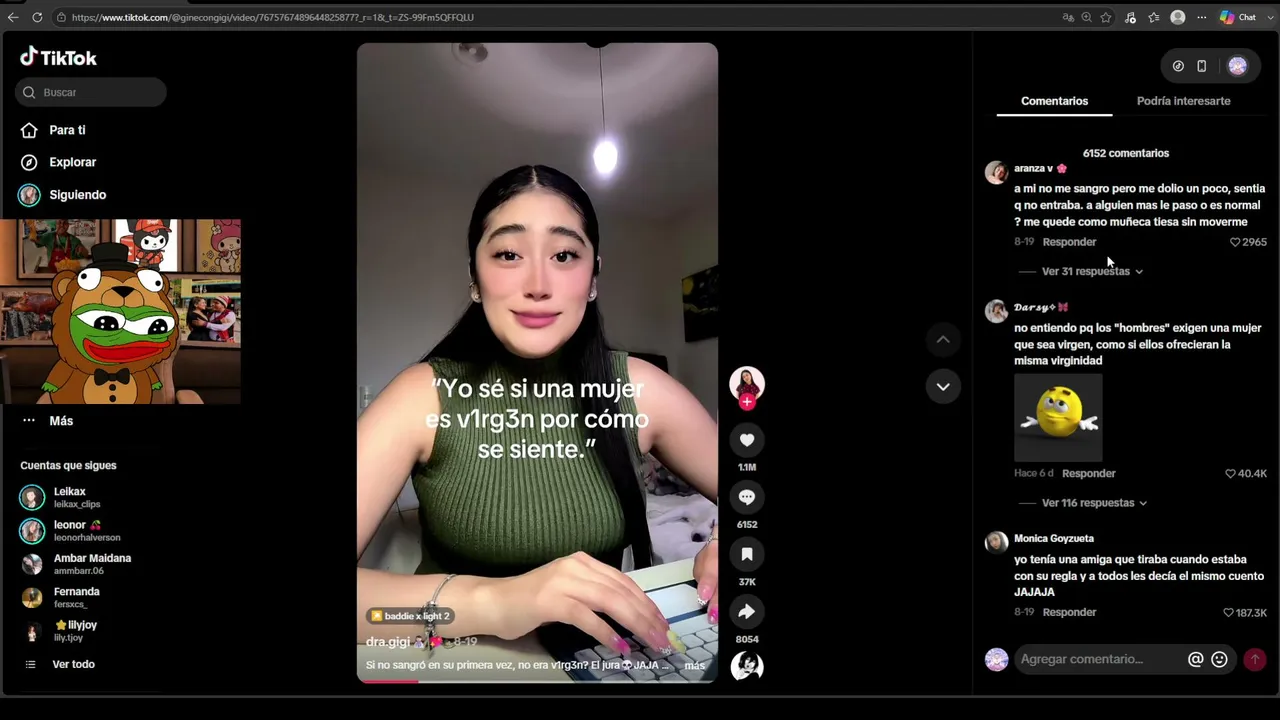Image resolution: width=1280 pixels, height=720 pixels.
Task: Click the TikTok coin icon at top right
Action: point(1178,66)
